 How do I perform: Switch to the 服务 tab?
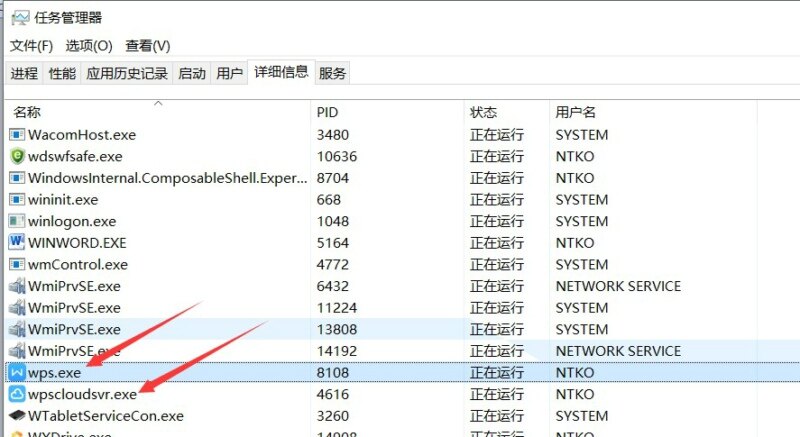333,73
